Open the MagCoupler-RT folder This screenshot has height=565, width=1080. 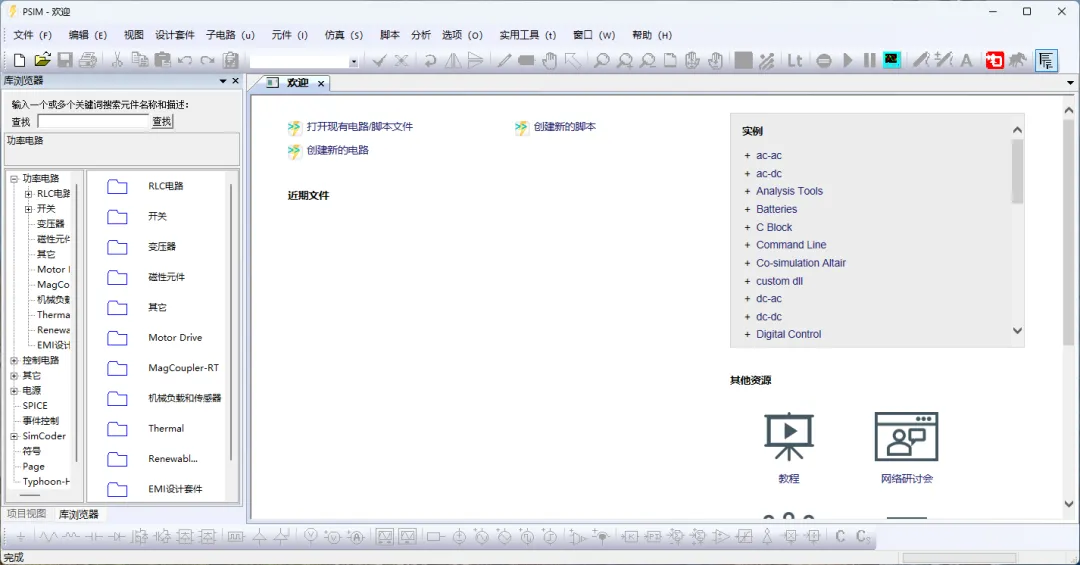tap(183, 368)
